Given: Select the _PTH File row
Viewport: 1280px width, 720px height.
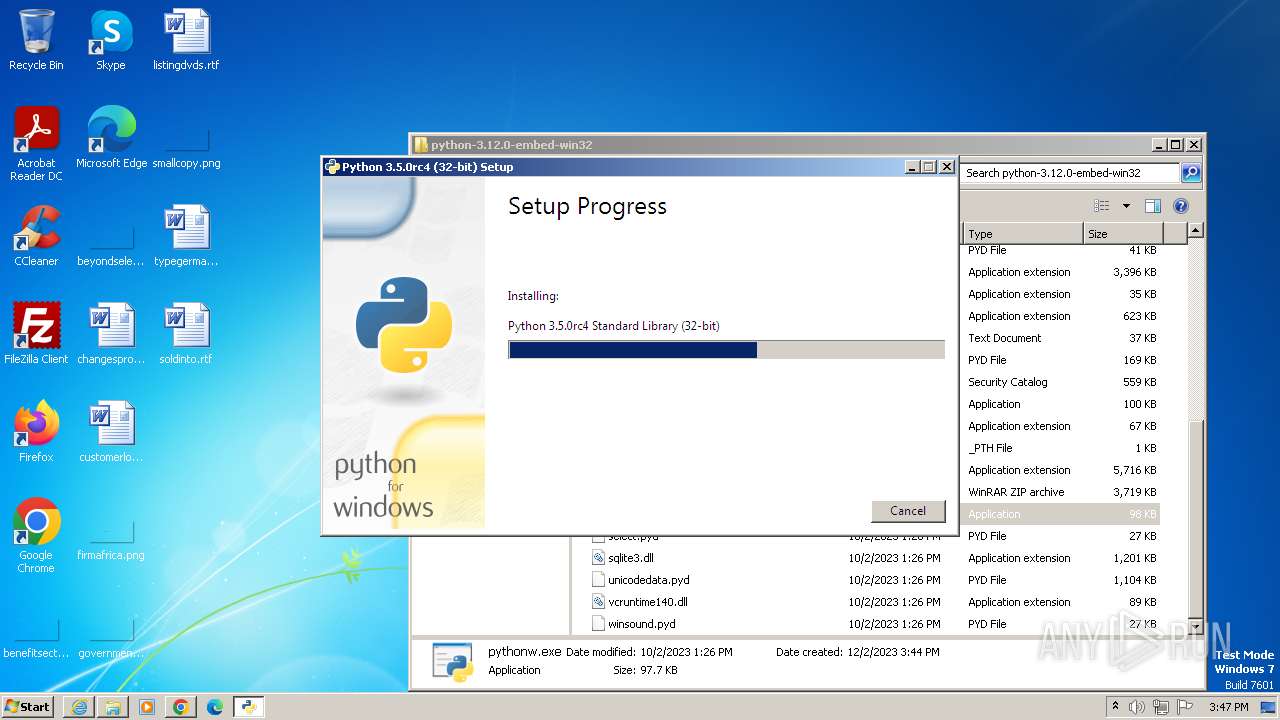Looking at the screenshot, I should point(1060,448).
